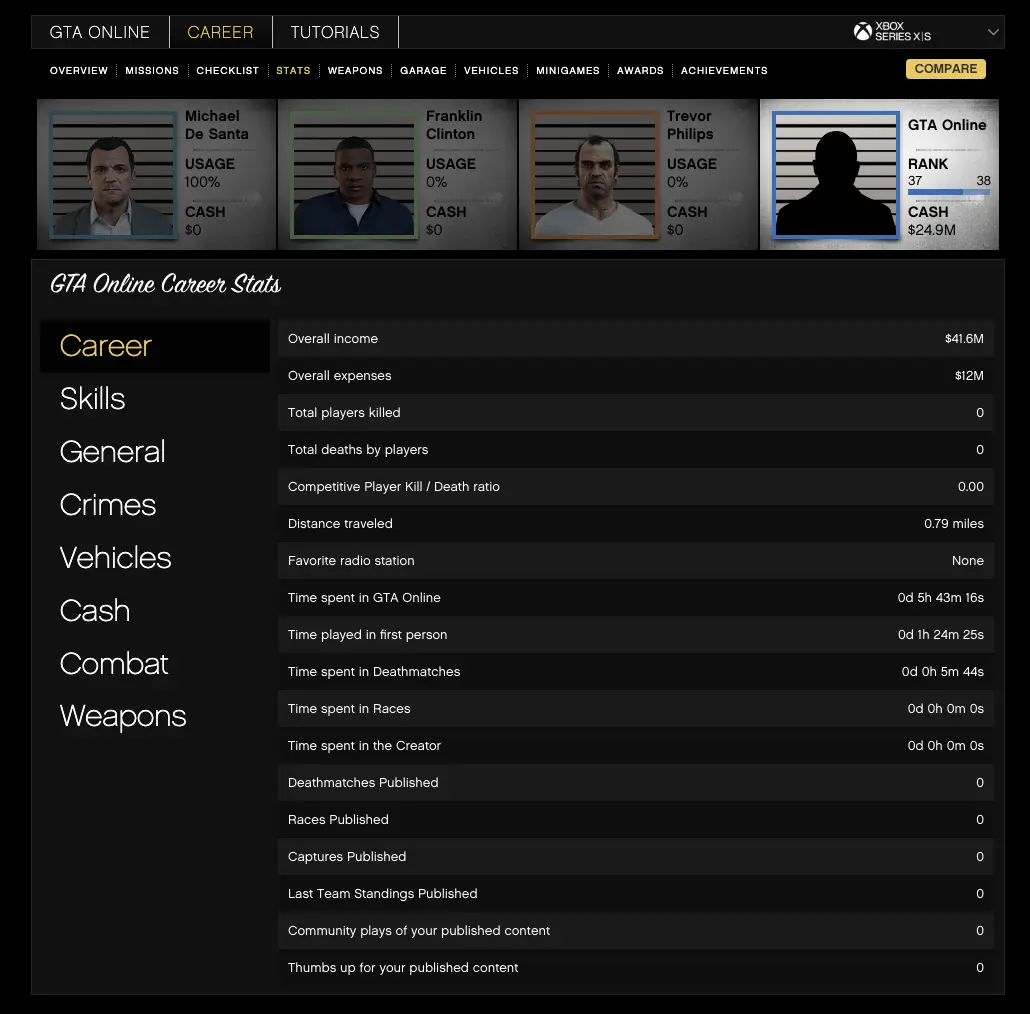Open VEHICLES sub-navigation item
The width and height of the screenshot is (1030, 1014).
(491, 70)
